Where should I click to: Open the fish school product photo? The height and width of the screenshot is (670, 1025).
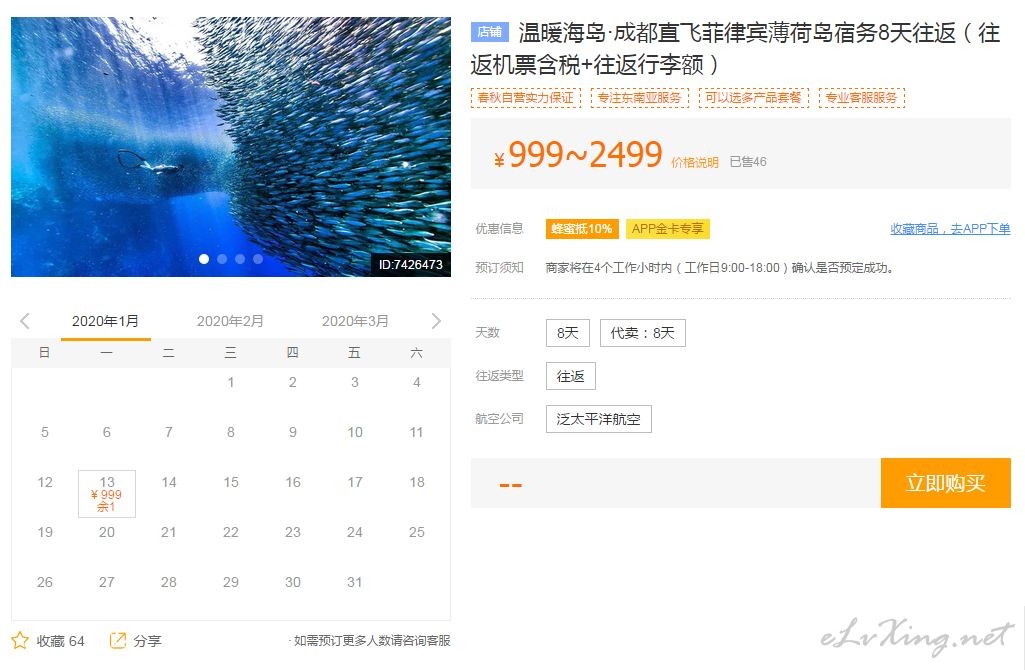click(231, 147)
